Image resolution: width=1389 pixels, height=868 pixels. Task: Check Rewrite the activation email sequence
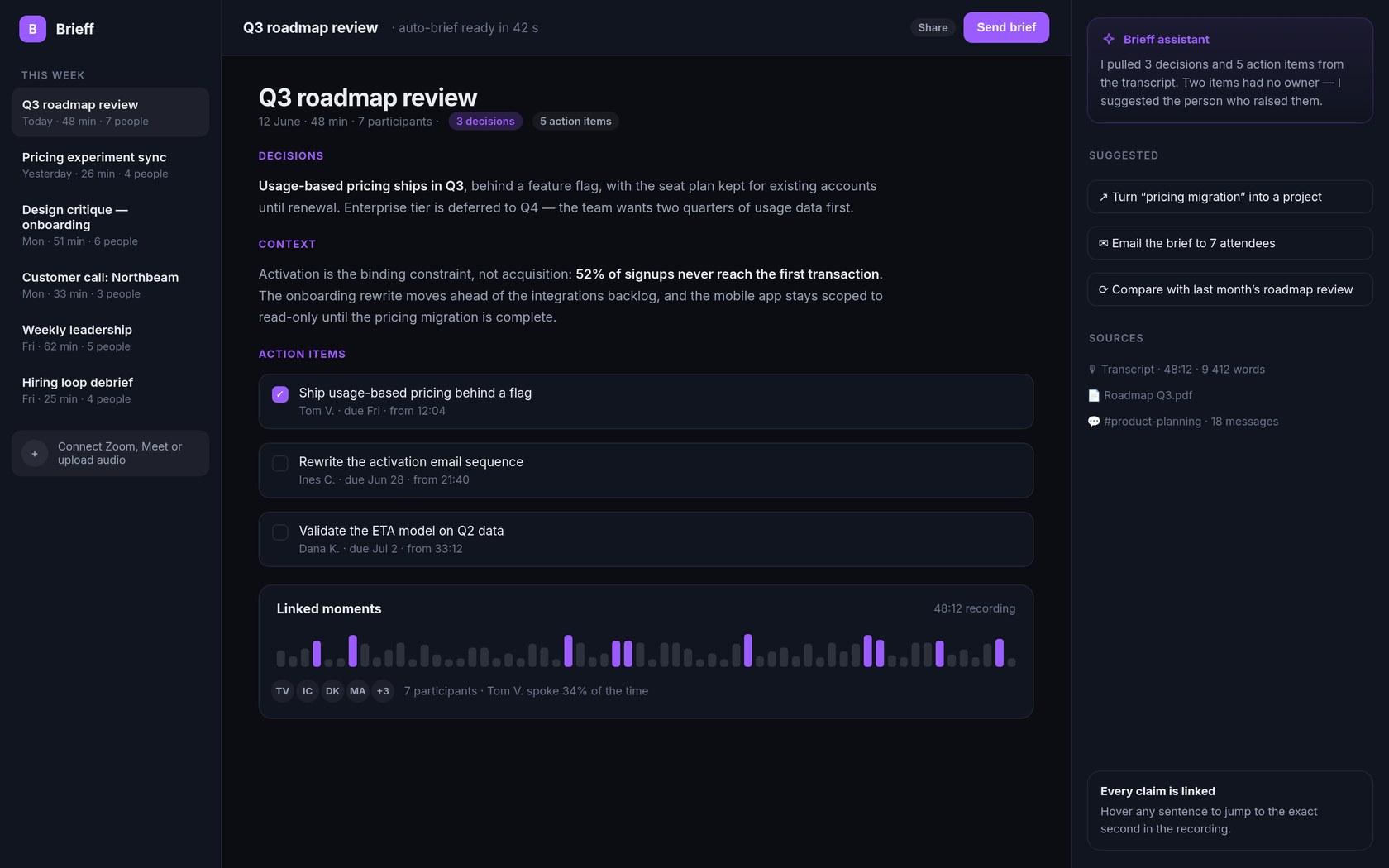(x=280, y=464)
